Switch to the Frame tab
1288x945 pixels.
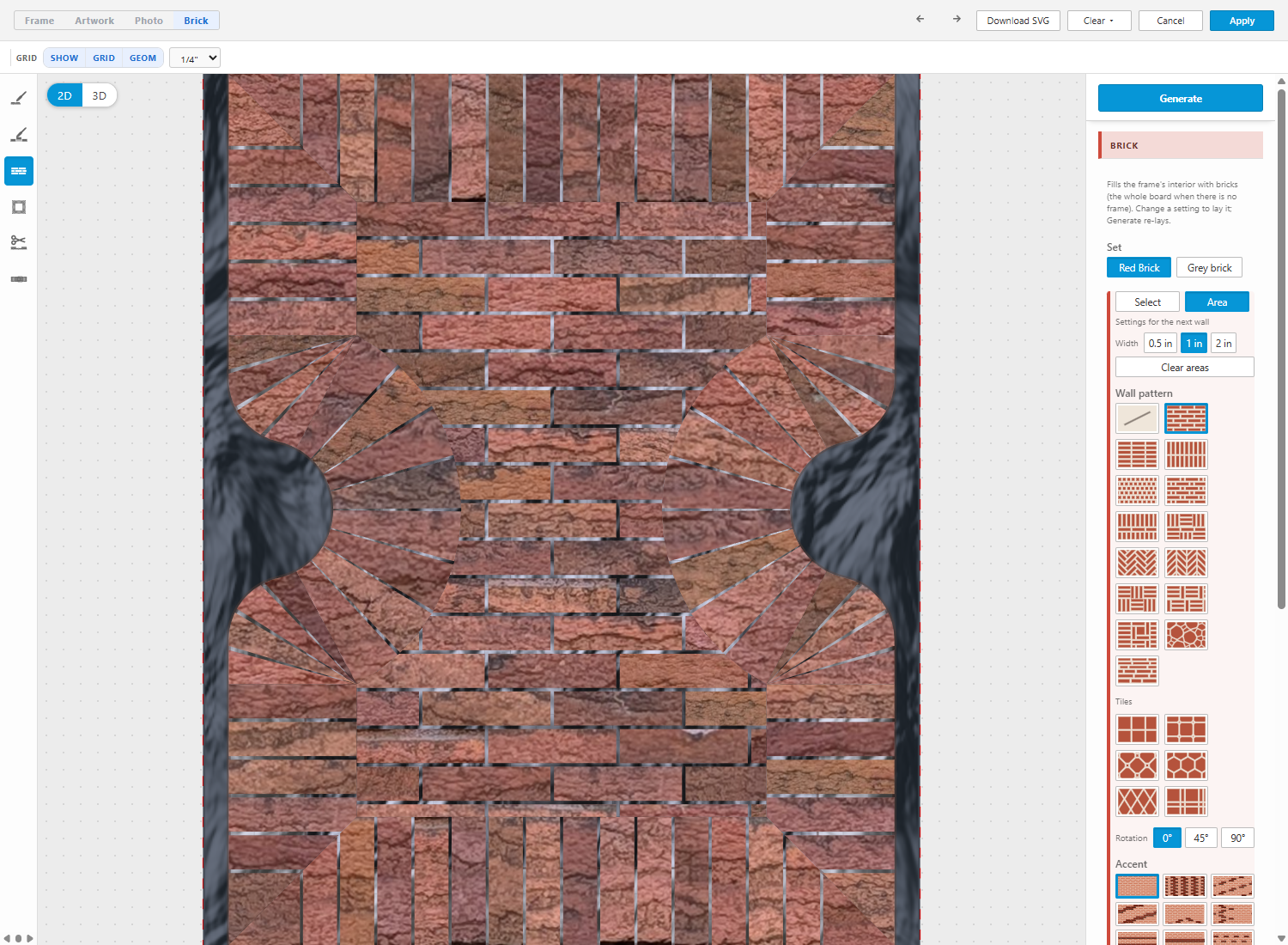pyautogui.click(x=39, y=21)
